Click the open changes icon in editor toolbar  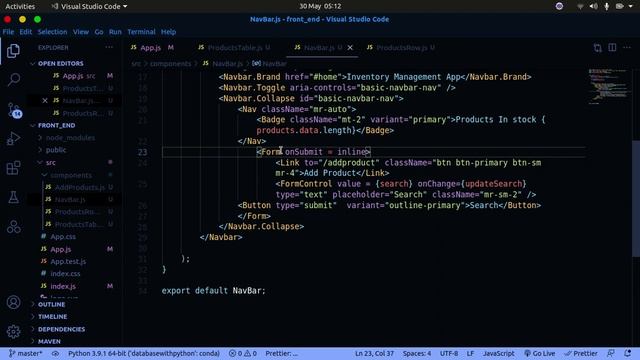click(598, 48)
